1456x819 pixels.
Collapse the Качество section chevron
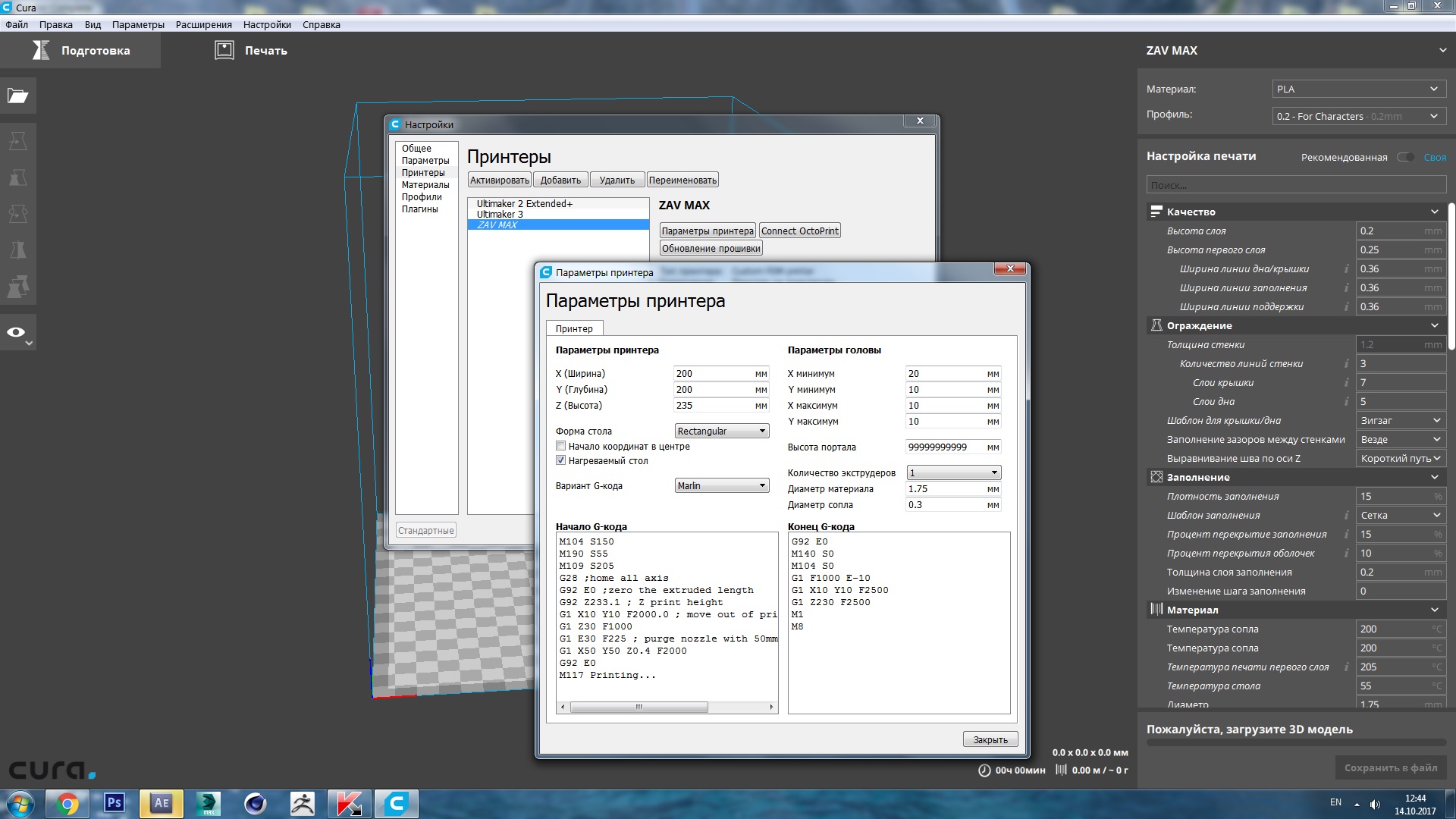(1435, 212)
